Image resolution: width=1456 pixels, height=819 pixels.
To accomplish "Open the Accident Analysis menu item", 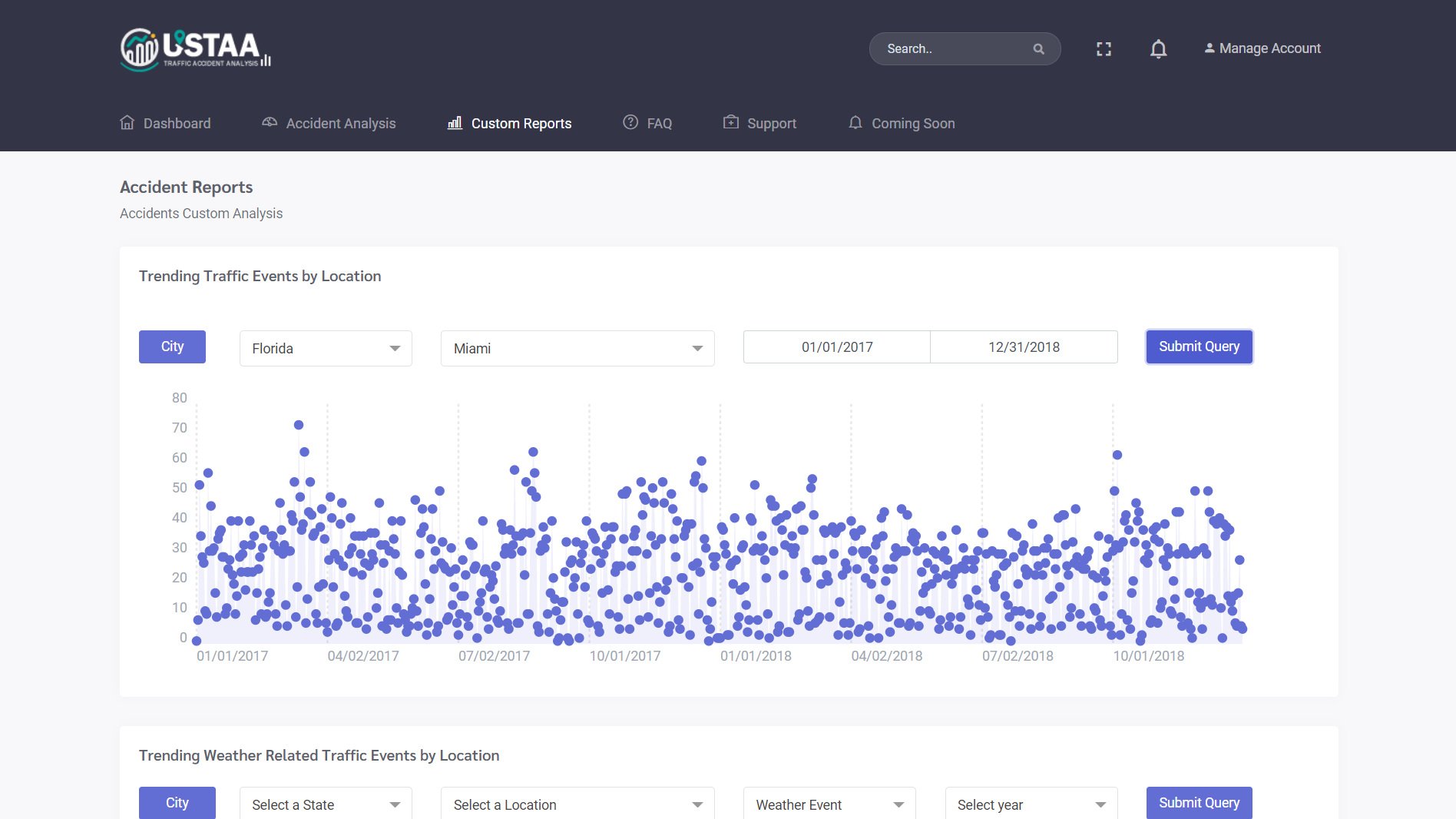I will (x=340, y=124).
